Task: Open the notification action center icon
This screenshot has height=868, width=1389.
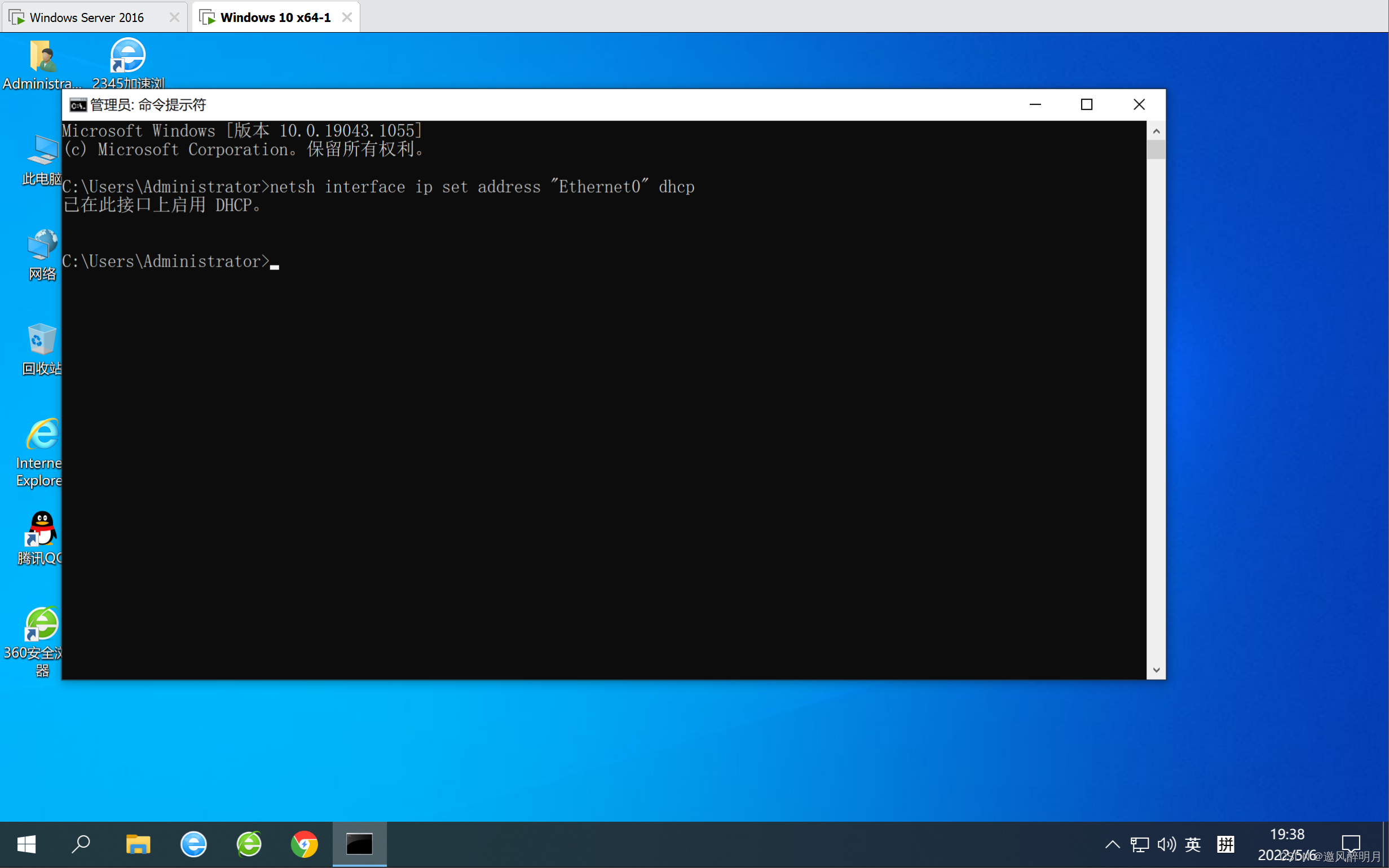Action: [1351, 844]
